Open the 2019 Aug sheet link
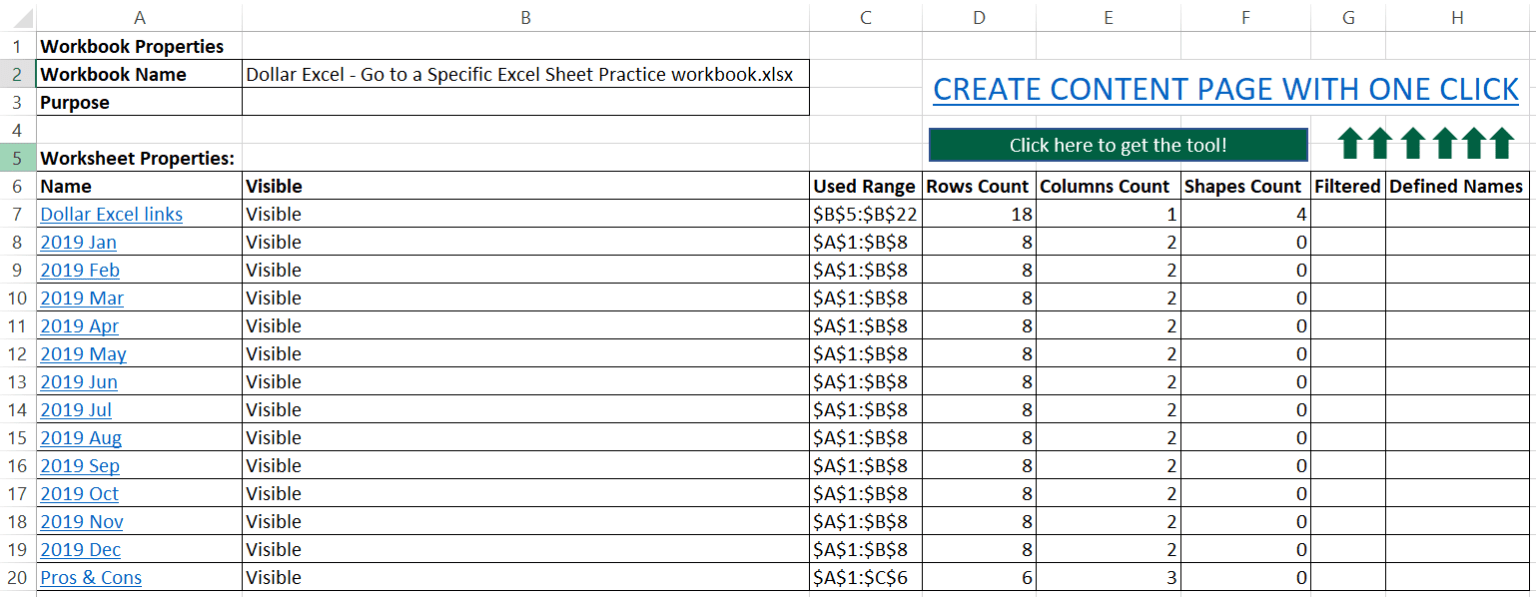This screenshot has width=1536, height=597. 81,438
